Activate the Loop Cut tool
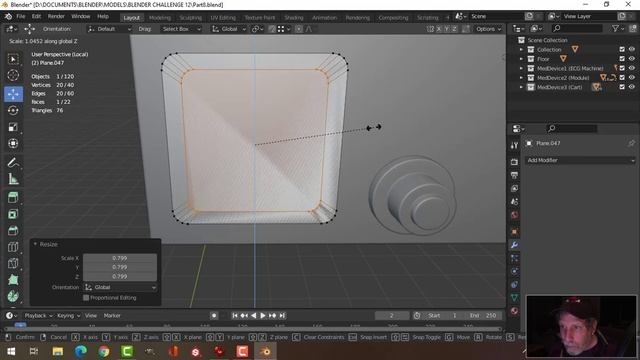Image resolution: width=640 pixels, height=360 pixels. (x=13, y=247)
